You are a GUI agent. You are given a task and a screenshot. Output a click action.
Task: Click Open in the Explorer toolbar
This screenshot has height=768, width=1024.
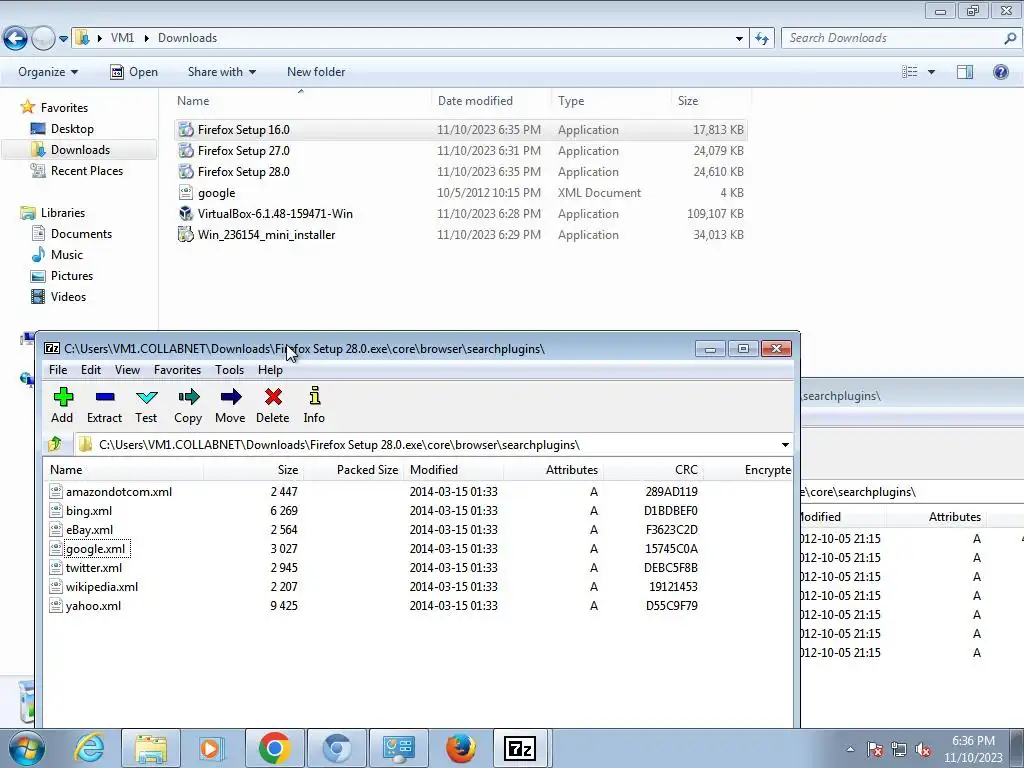[x=134, y=72]
